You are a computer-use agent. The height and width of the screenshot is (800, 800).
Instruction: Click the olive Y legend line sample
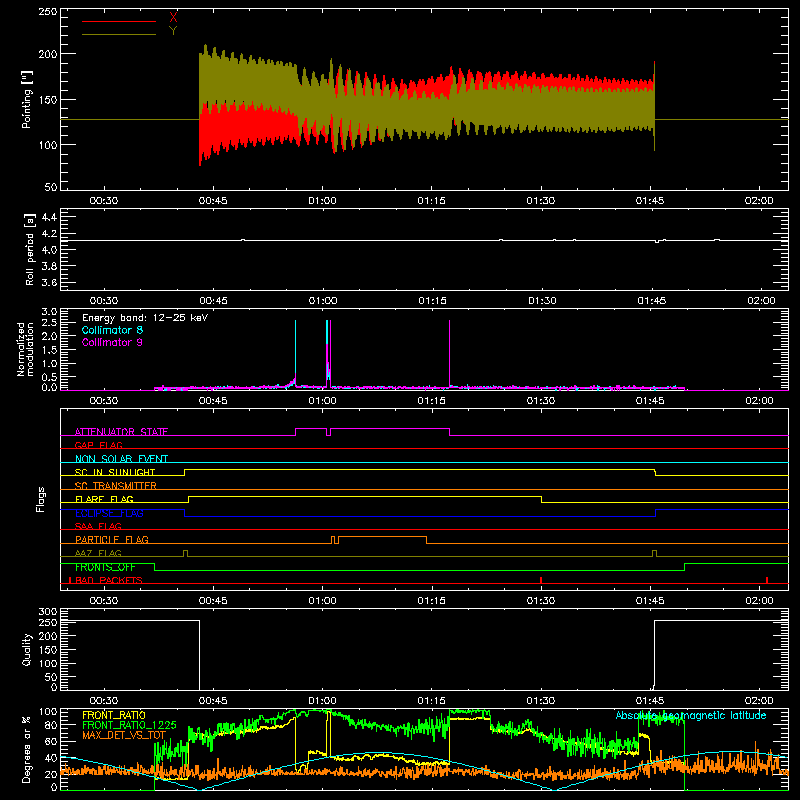pyautogui.click(x=119, y=34)
